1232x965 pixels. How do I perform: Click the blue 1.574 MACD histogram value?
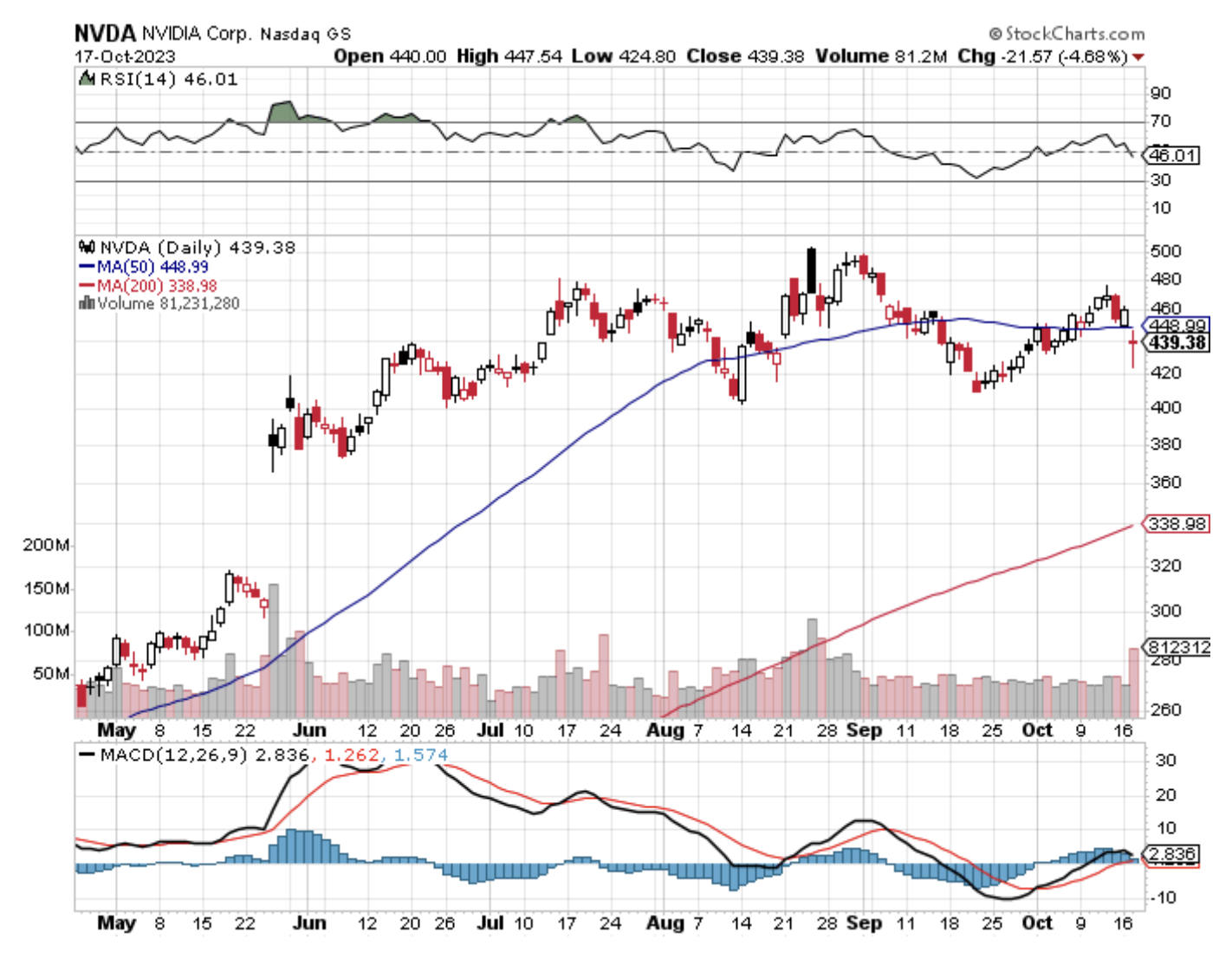[x=420, y=755]
